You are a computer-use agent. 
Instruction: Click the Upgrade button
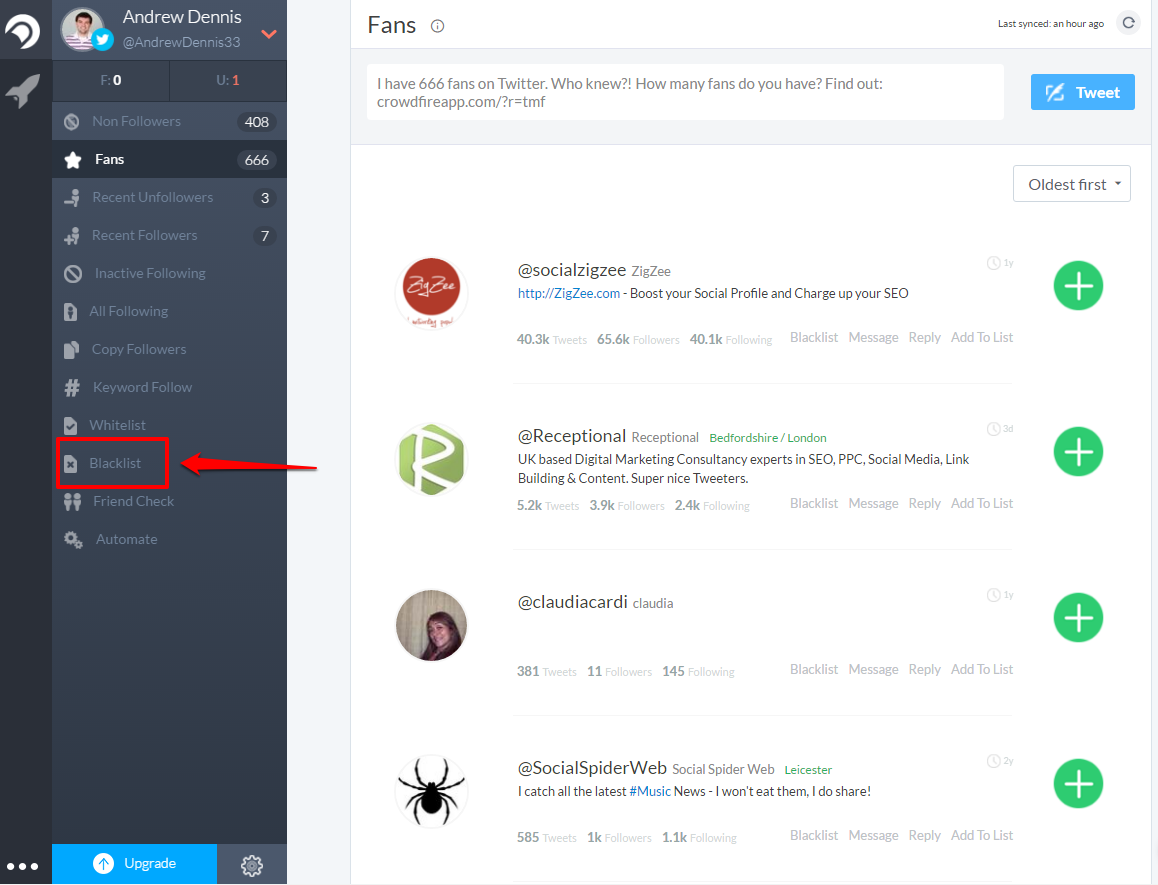pyautogui.click(x=134, y=864)
